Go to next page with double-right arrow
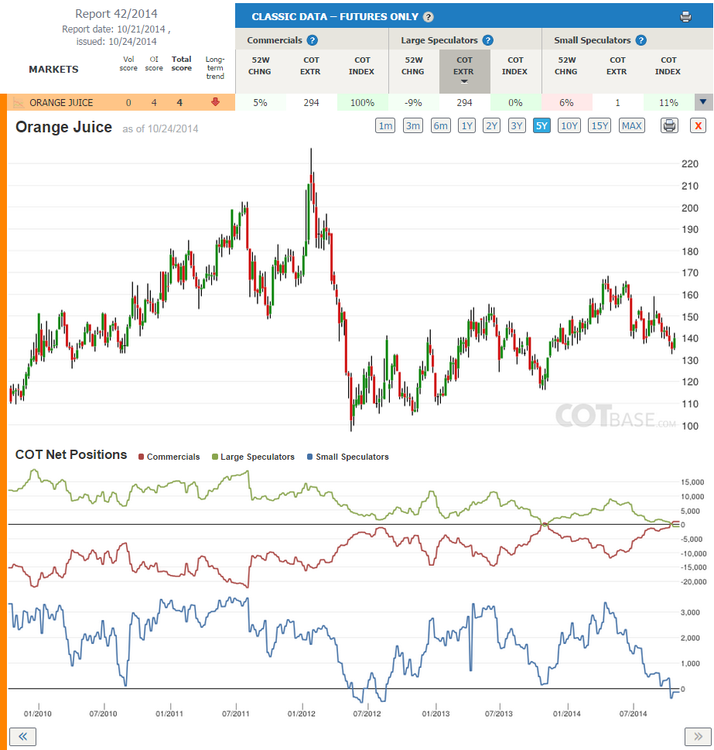Viewport: 714px width, 750px height. tap(698, 736)
